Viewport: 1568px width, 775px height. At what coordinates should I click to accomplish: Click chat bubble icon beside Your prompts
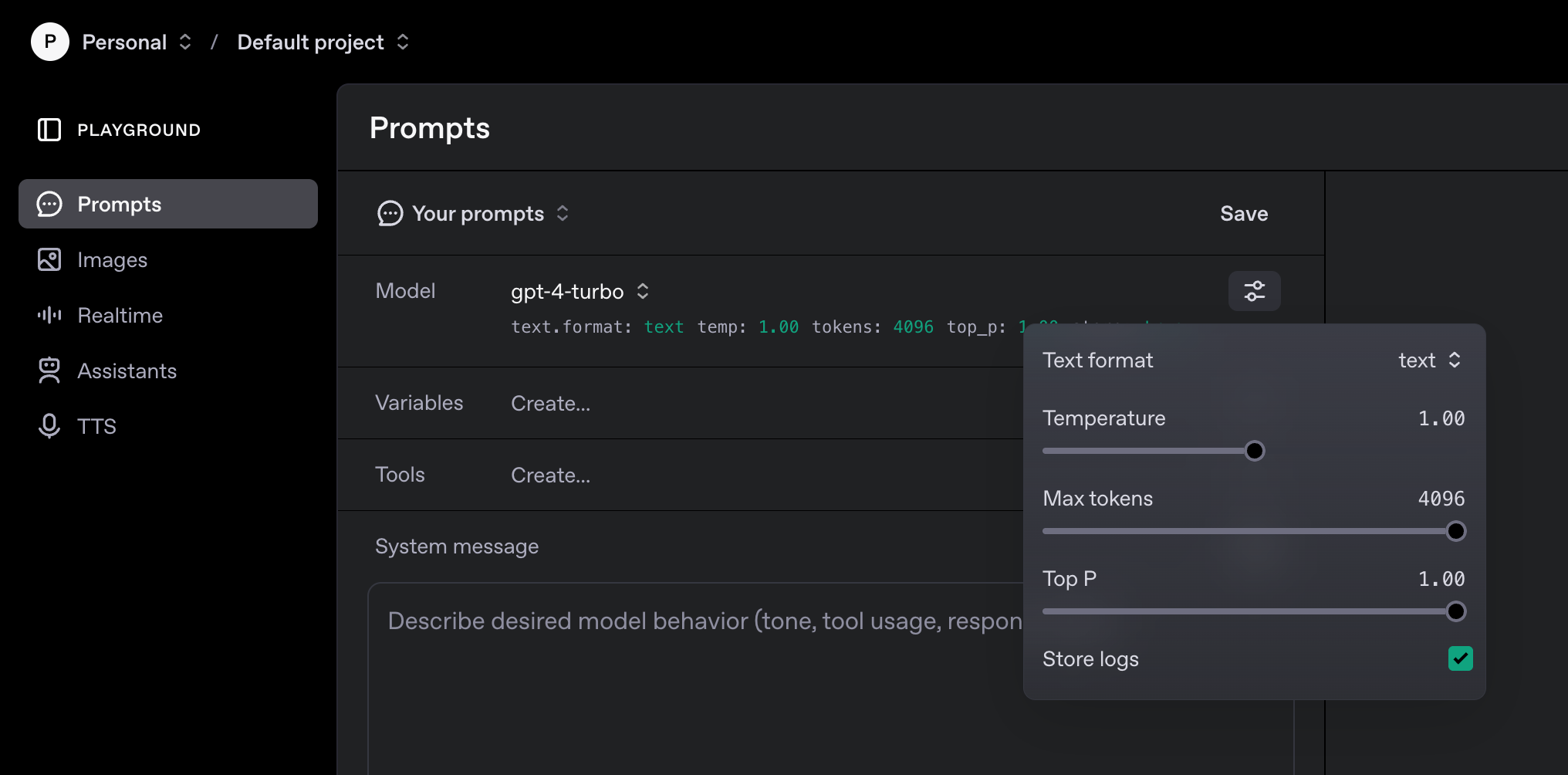(x=390, y=213)
